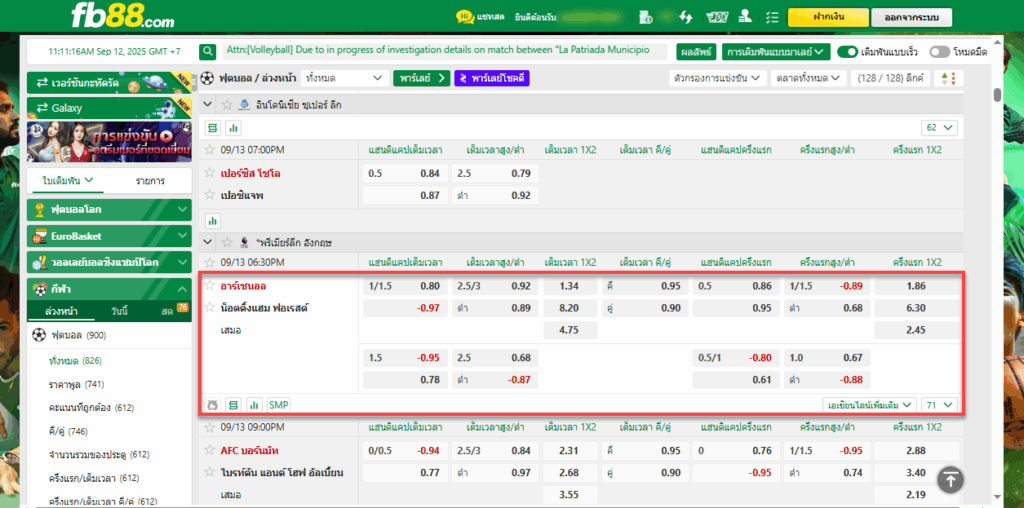Open the live chat Hi bubble icon

click(x=465, y=17)
